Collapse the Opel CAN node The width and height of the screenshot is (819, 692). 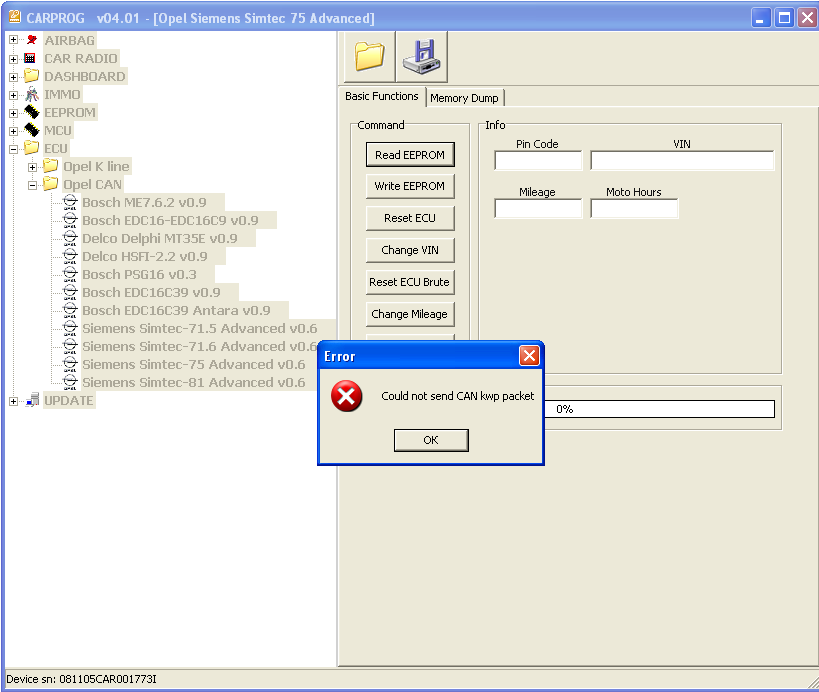[x=32, y=185]
